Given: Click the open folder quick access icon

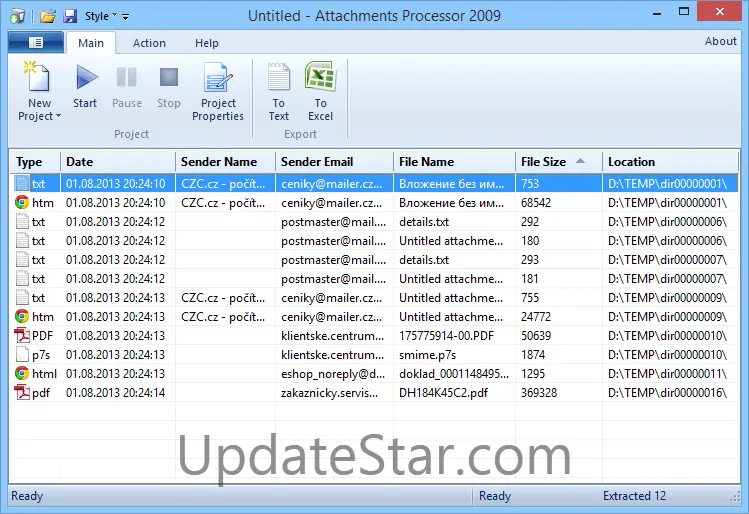Looking at the screenshot, I should pos(48,17).
